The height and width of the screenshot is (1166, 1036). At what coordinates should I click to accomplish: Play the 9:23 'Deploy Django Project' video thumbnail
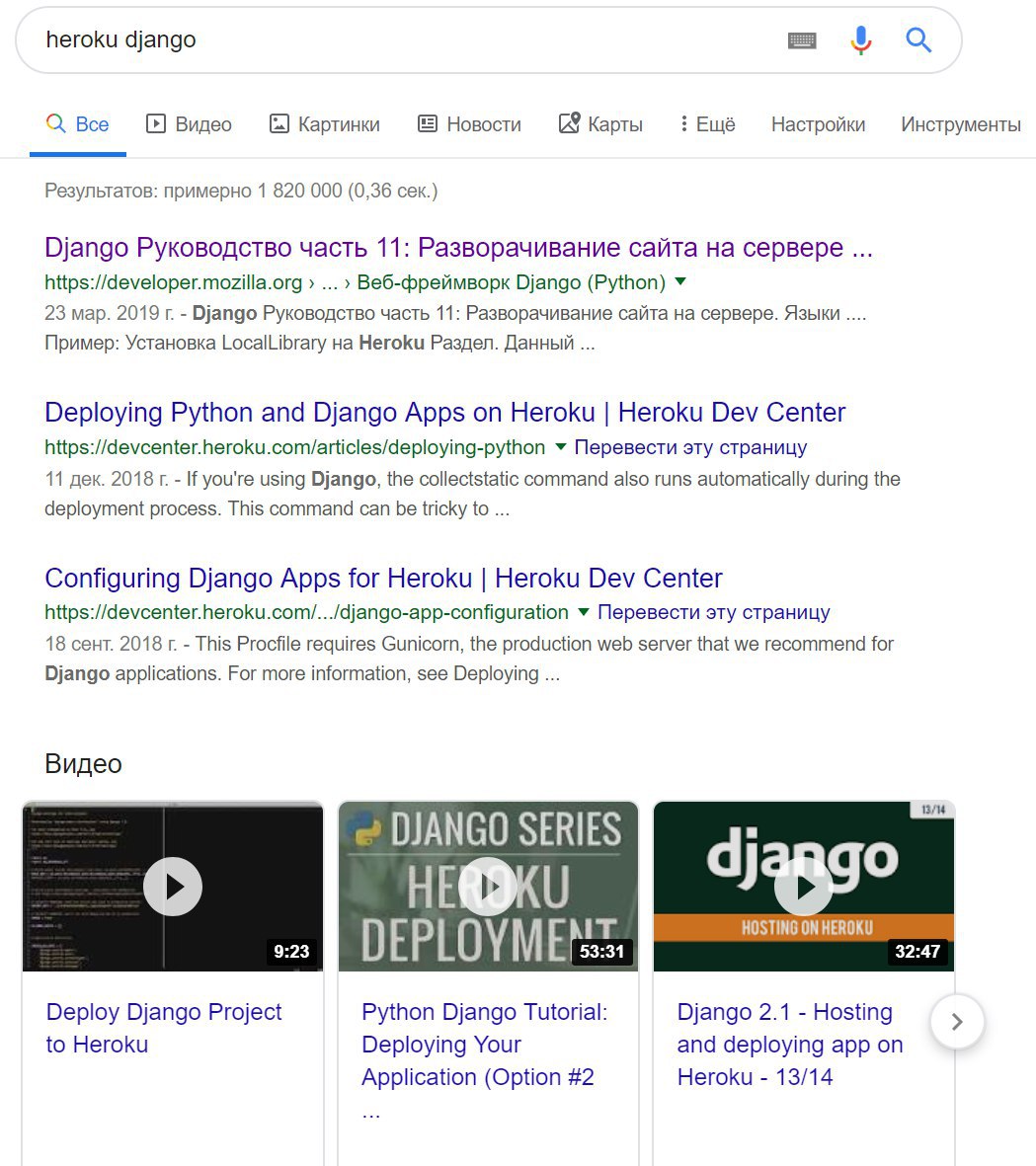173,887
